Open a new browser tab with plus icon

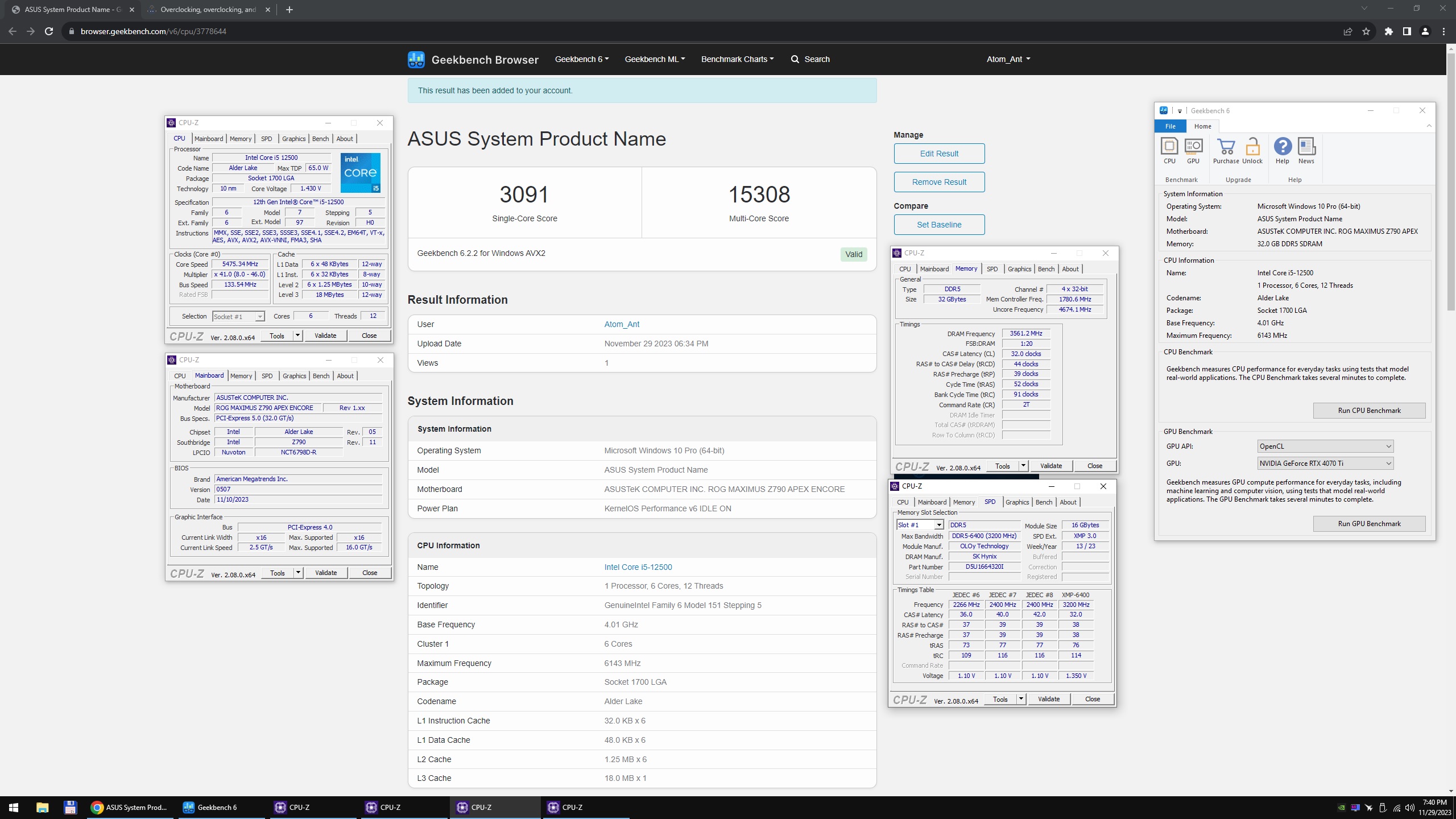click(289, 10)
